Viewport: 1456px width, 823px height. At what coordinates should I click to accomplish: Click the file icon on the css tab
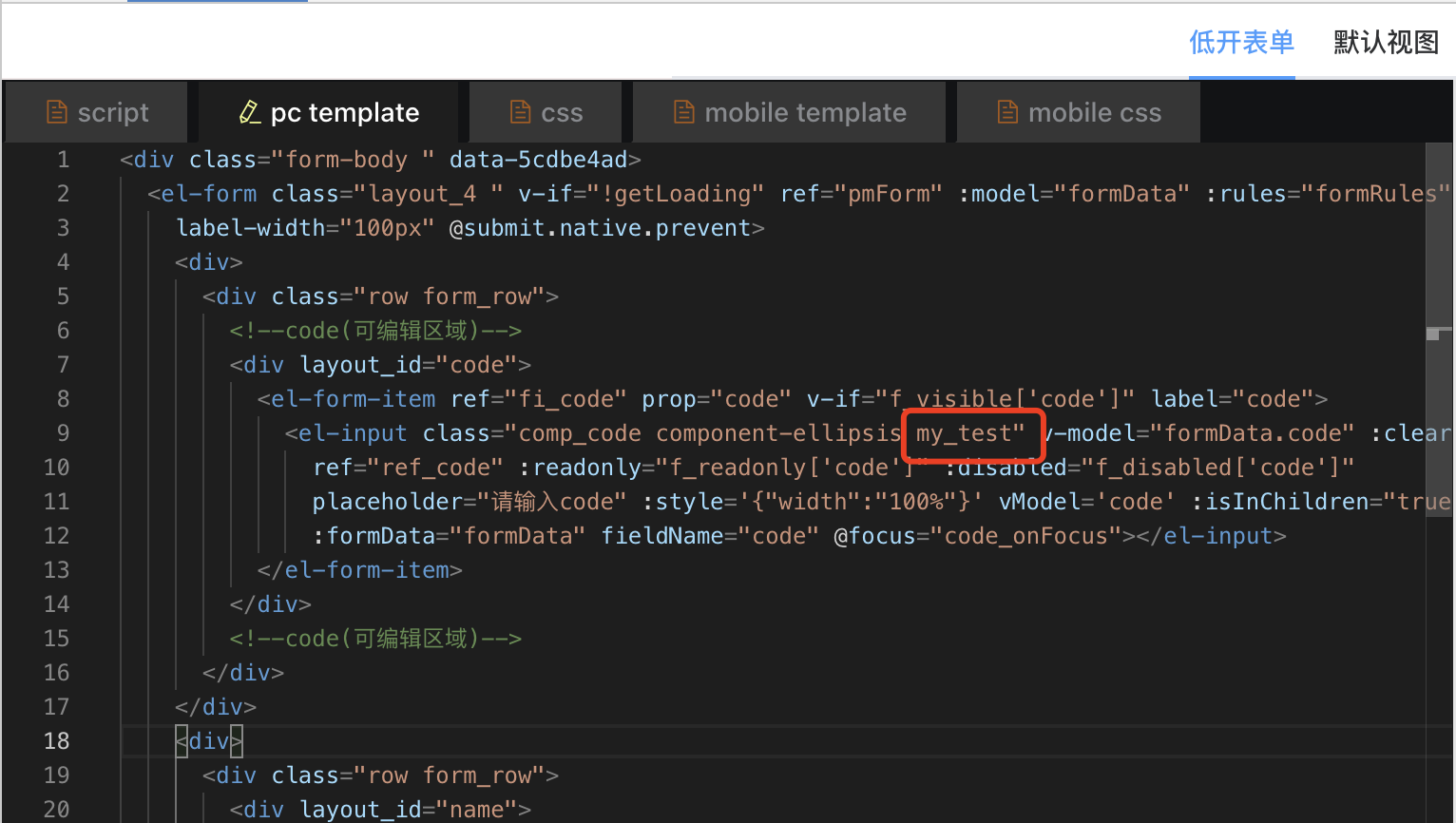tap(520, 112)
